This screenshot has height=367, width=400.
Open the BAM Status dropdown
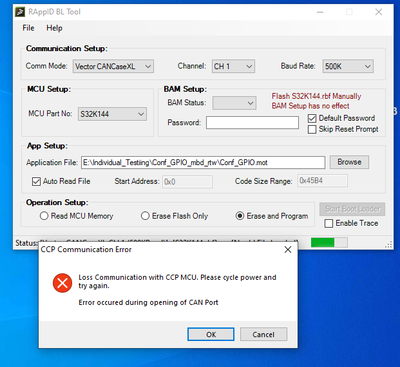click(x=234, y=103)
